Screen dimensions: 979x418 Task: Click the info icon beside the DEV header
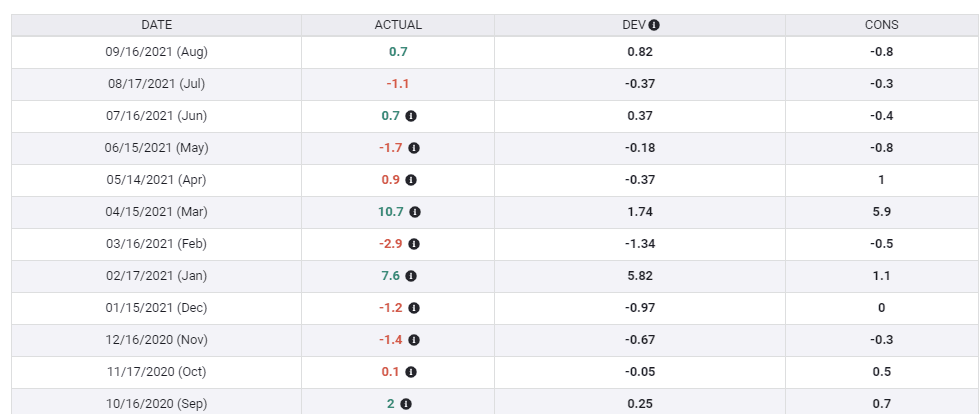654,25
